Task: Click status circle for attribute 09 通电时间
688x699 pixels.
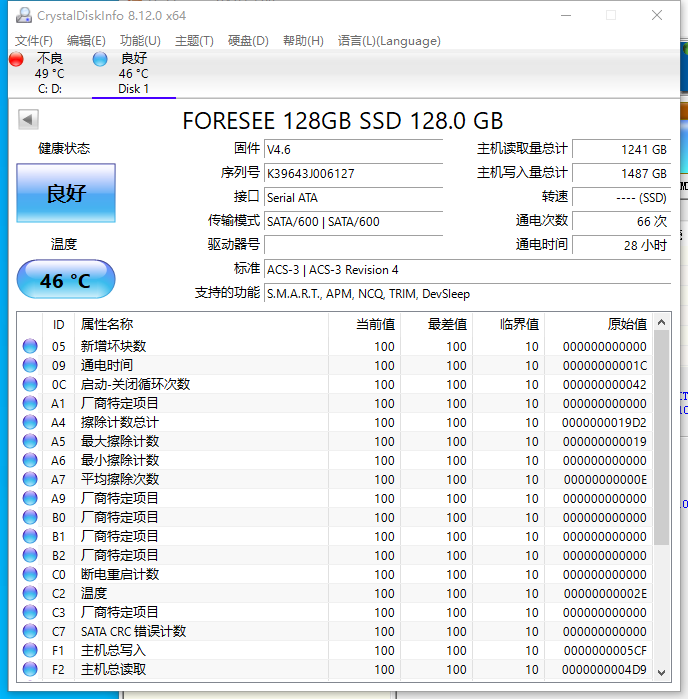Action: point(30,365)
